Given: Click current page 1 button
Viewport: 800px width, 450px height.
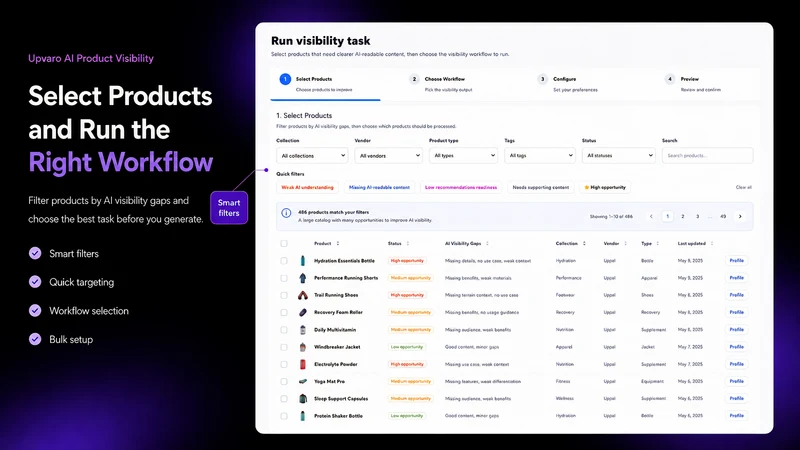Looking at the screenshot, I should [667, 216].
